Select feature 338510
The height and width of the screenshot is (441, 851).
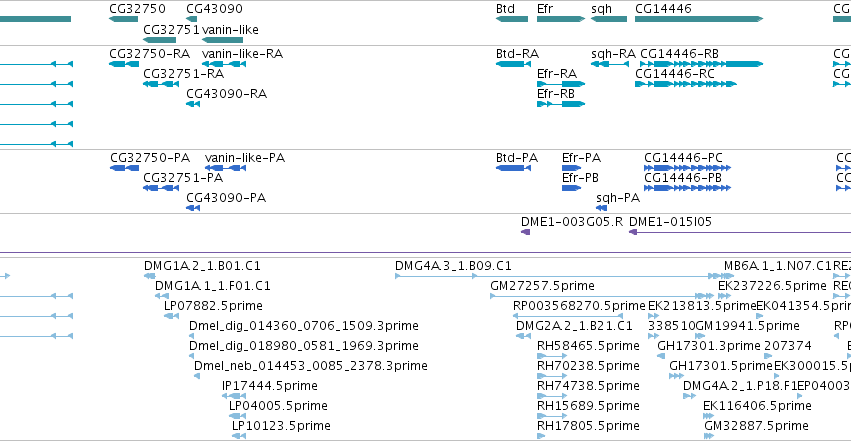pos(653,336)
